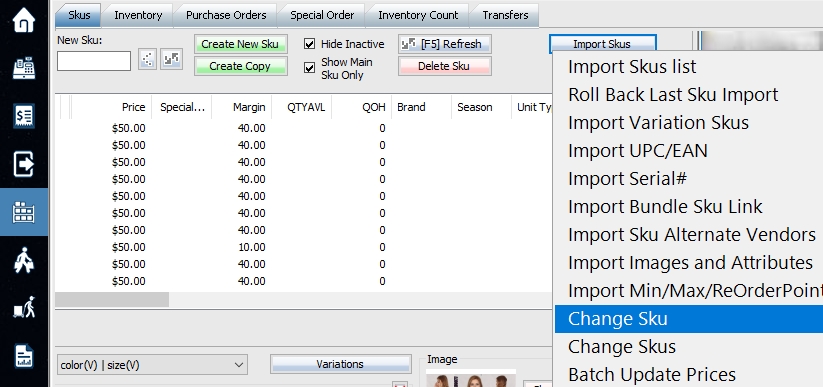Choose Import Skus list from menu
This screenshot has width=823, height=387.
click(x=689, y=67)
